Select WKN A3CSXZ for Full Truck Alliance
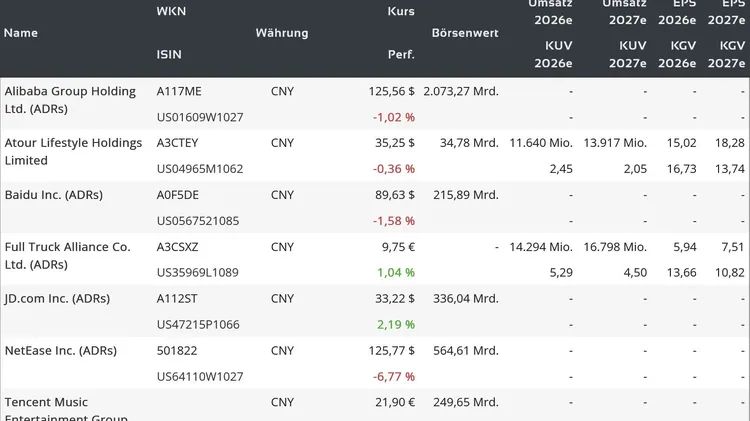This screenshot has width=750, height=421. [x=177, y=247]
